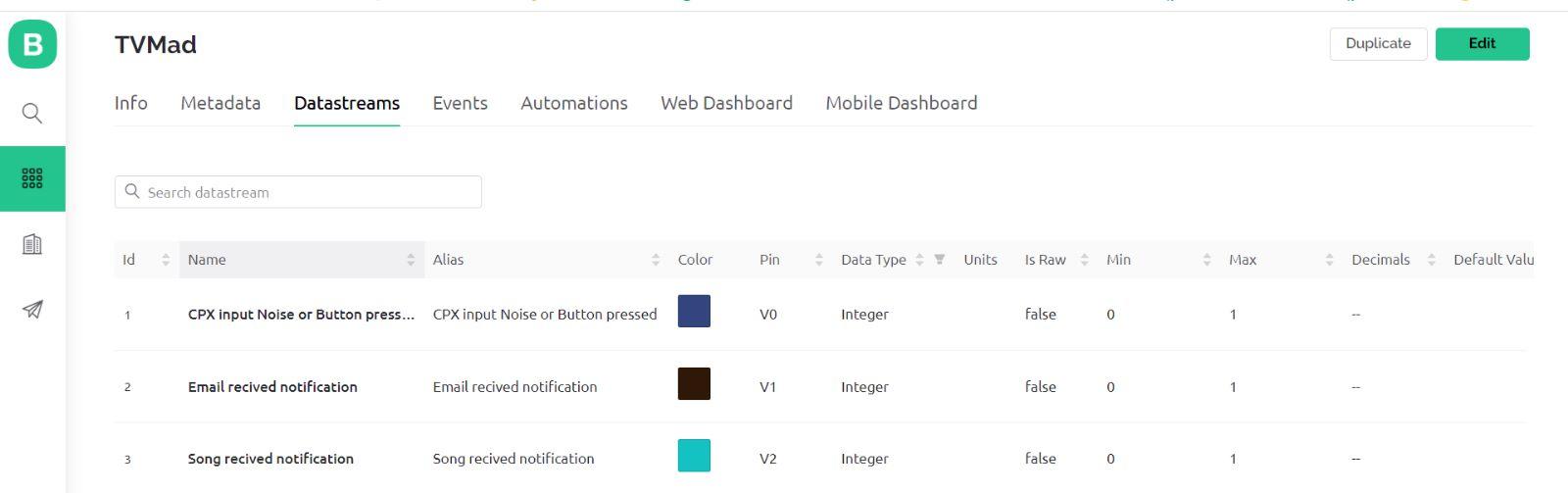Click the teal color swatch for V2
The width and height of the screenshot is (1568, 493).
[x=694, y=456]
